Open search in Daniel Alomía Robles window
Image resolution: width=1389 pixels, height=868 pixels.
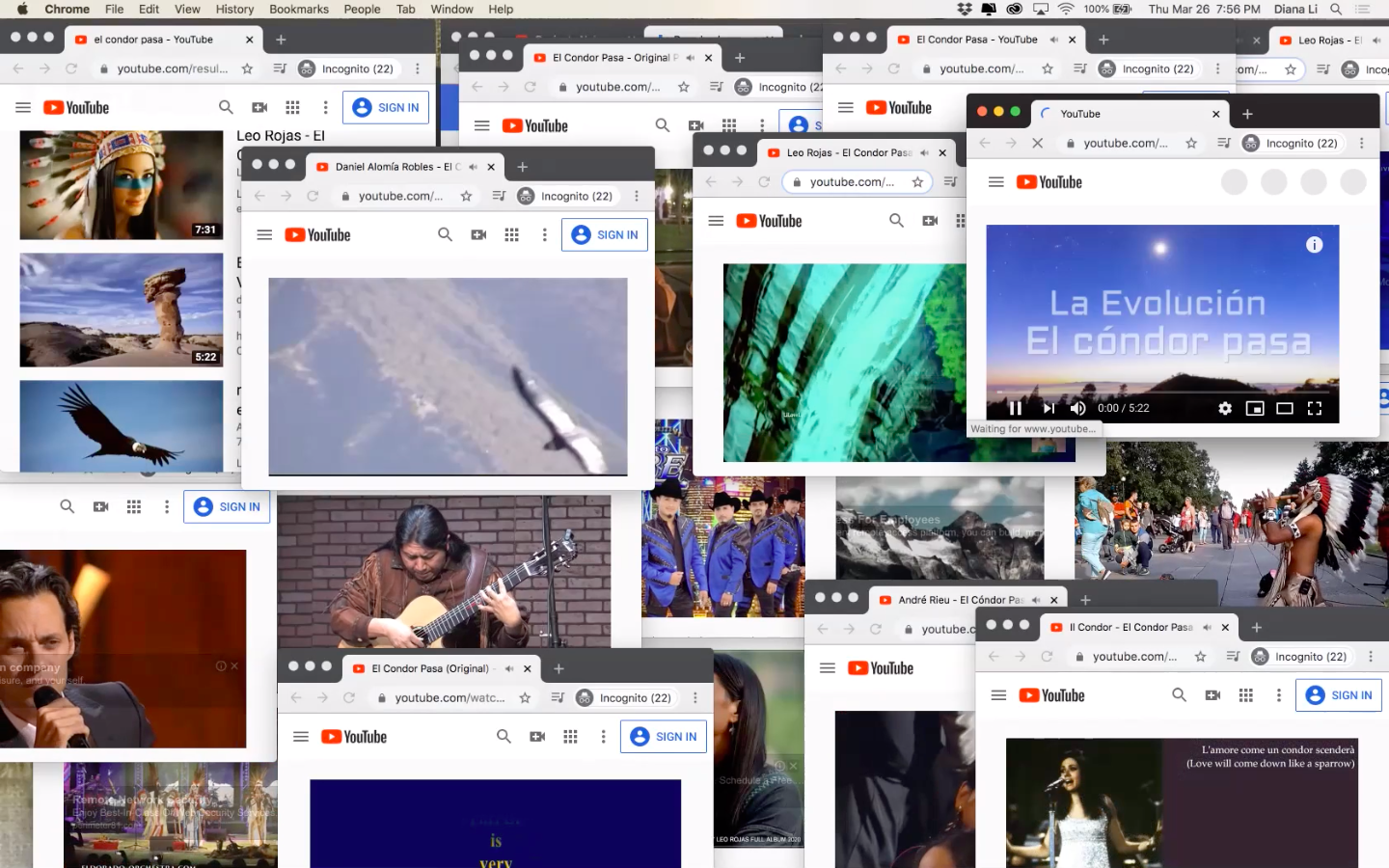(x=445, y=234)
